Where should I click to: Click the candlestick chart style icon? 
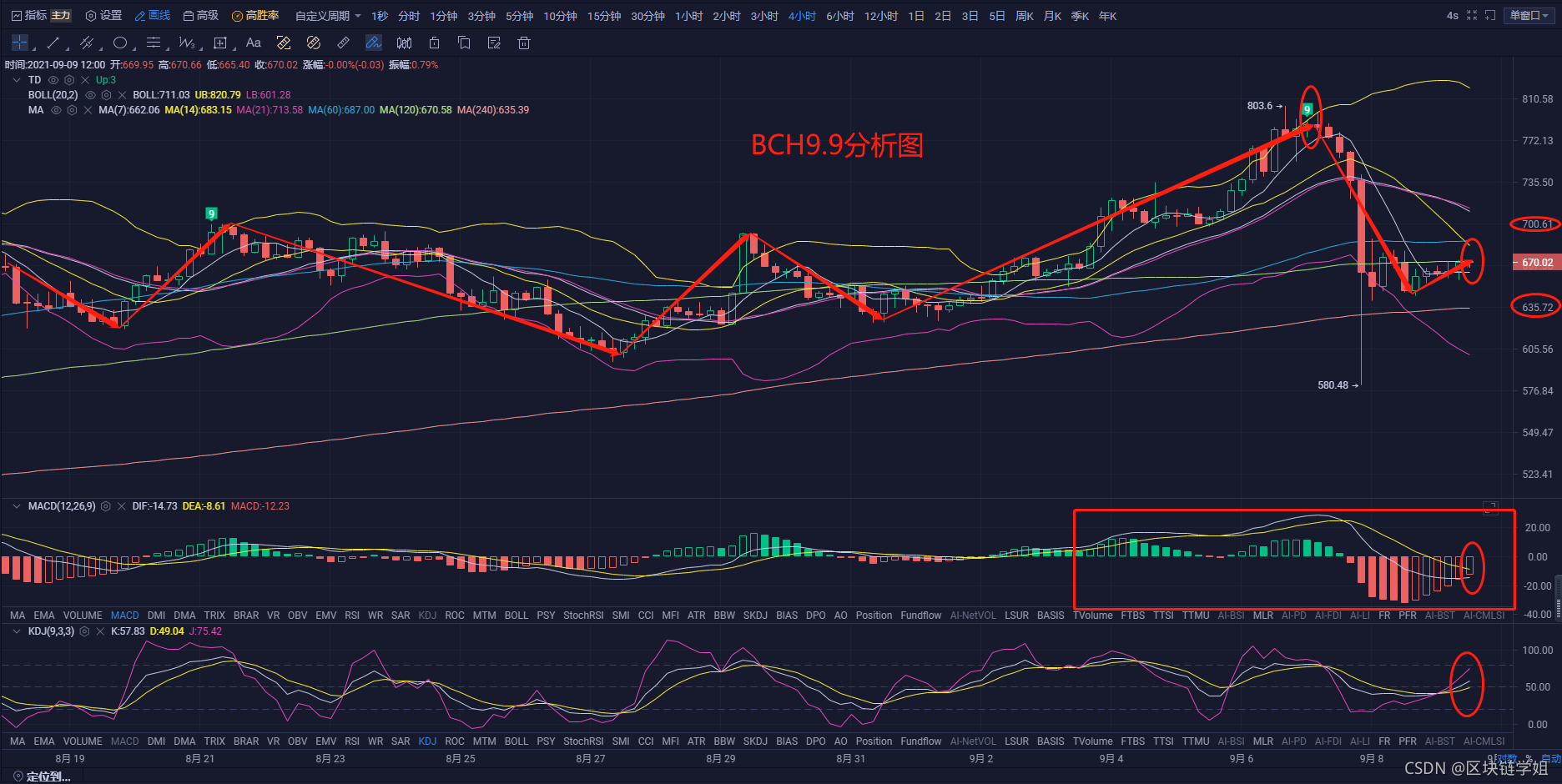tap(404, 43)
